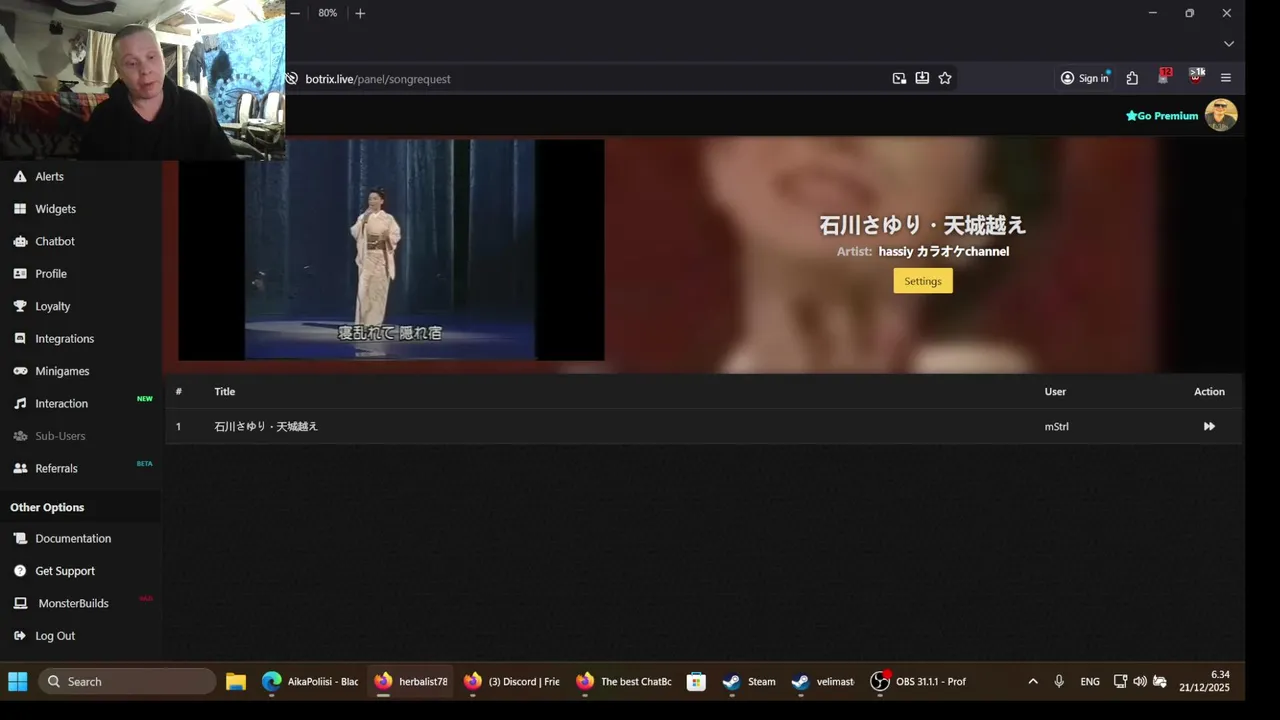Click the botrix.live address bar
Image resolution: width=1280 pixels, height=720 pixels.
tap(590, 79)
